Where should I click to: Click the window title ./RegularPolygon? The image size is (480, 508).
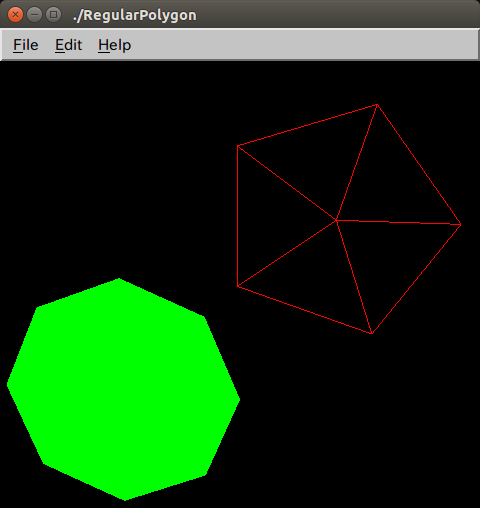pyautogui.click(x=135, y=15)
